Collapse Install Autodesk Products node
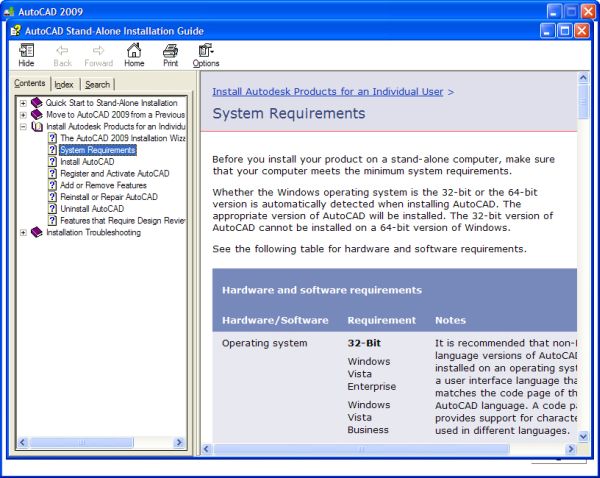The width and height of the screenshot is (600, 478). coord(23,127)
